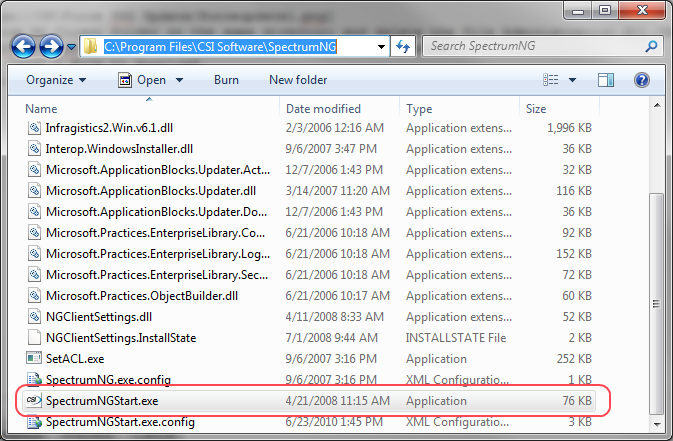Image resolution: width=673 pixels, height=441 pixels.
Task: Sort by the Size column header
Action: click(x=536, y=109)
